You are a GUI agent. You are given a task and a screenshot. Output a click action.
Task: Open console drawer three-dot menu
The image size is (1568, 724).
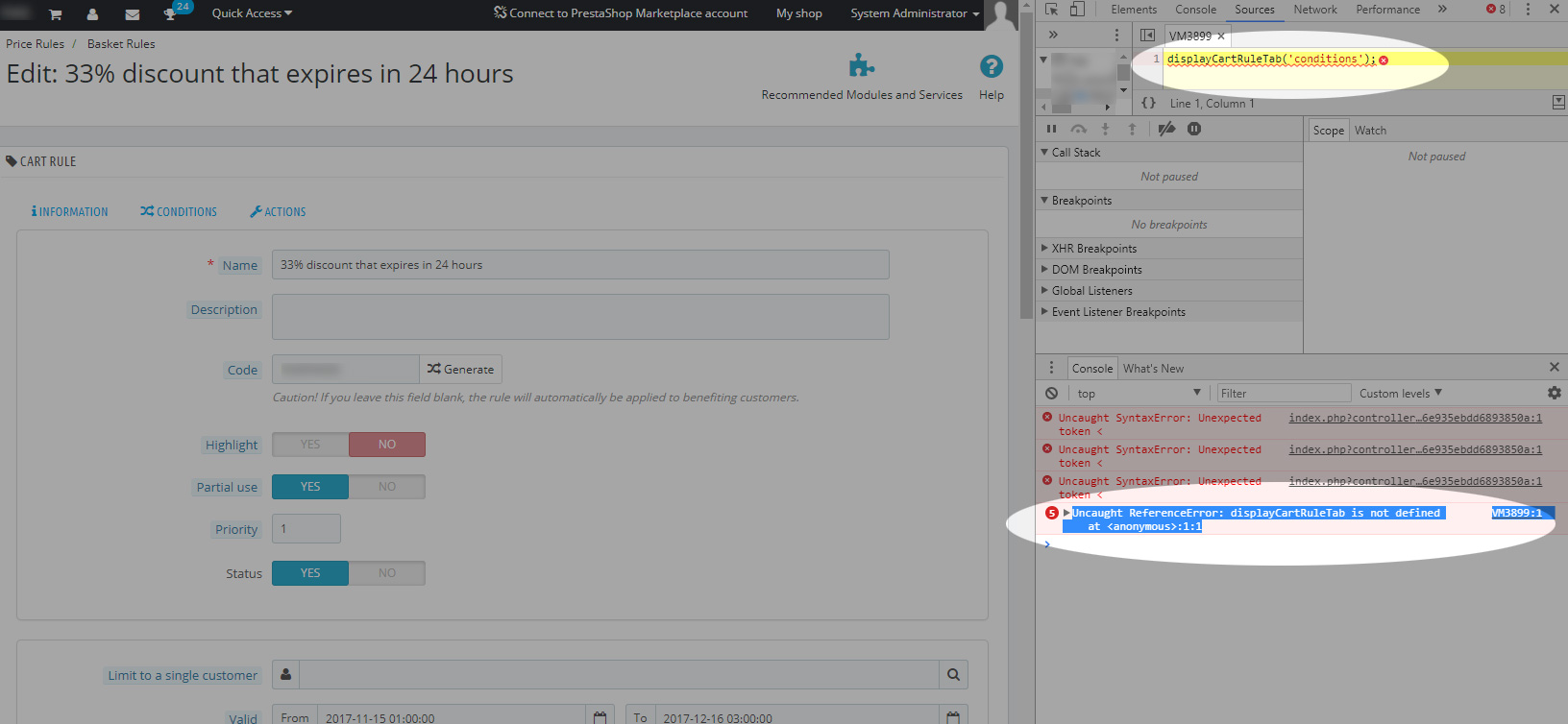(x=1051, y=368)
